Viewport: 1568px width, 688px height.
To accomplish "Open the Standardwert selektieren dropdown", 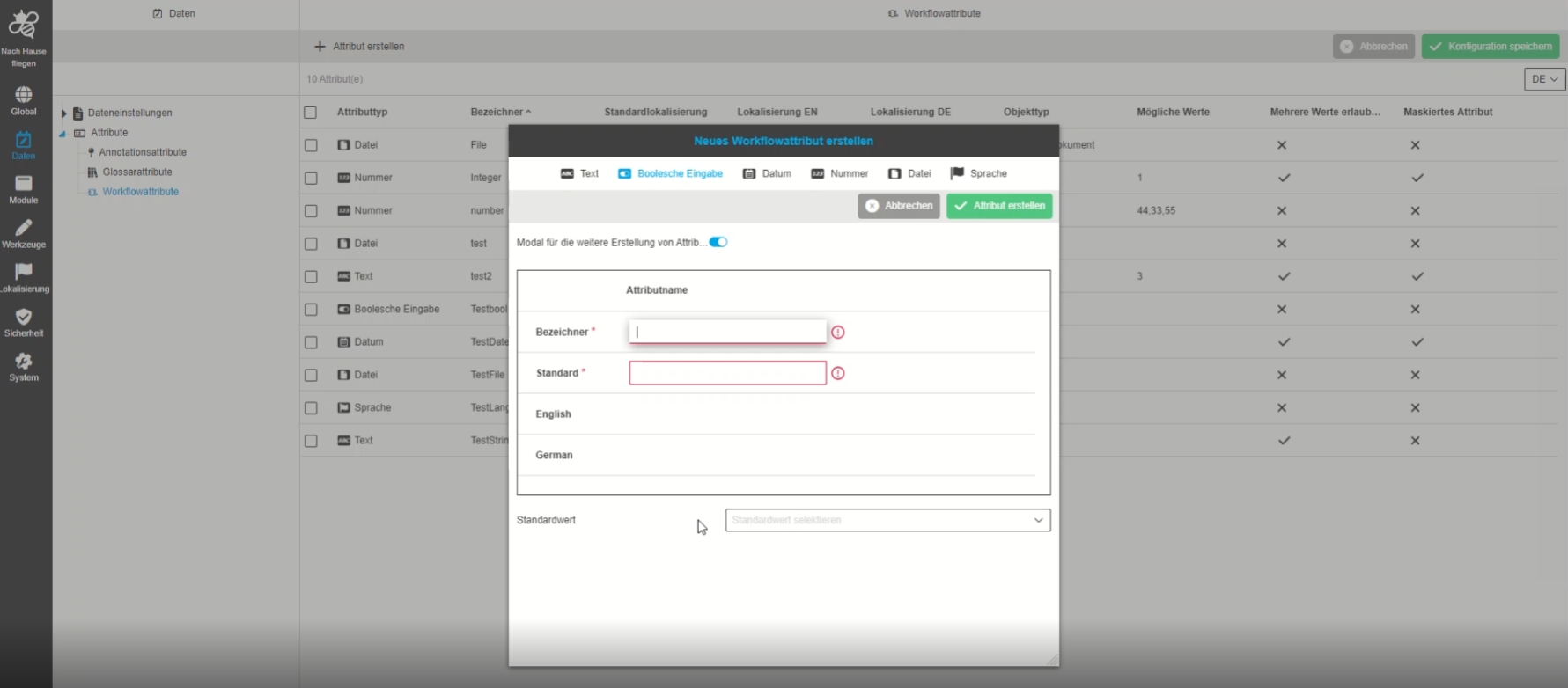I will [887, 521].
